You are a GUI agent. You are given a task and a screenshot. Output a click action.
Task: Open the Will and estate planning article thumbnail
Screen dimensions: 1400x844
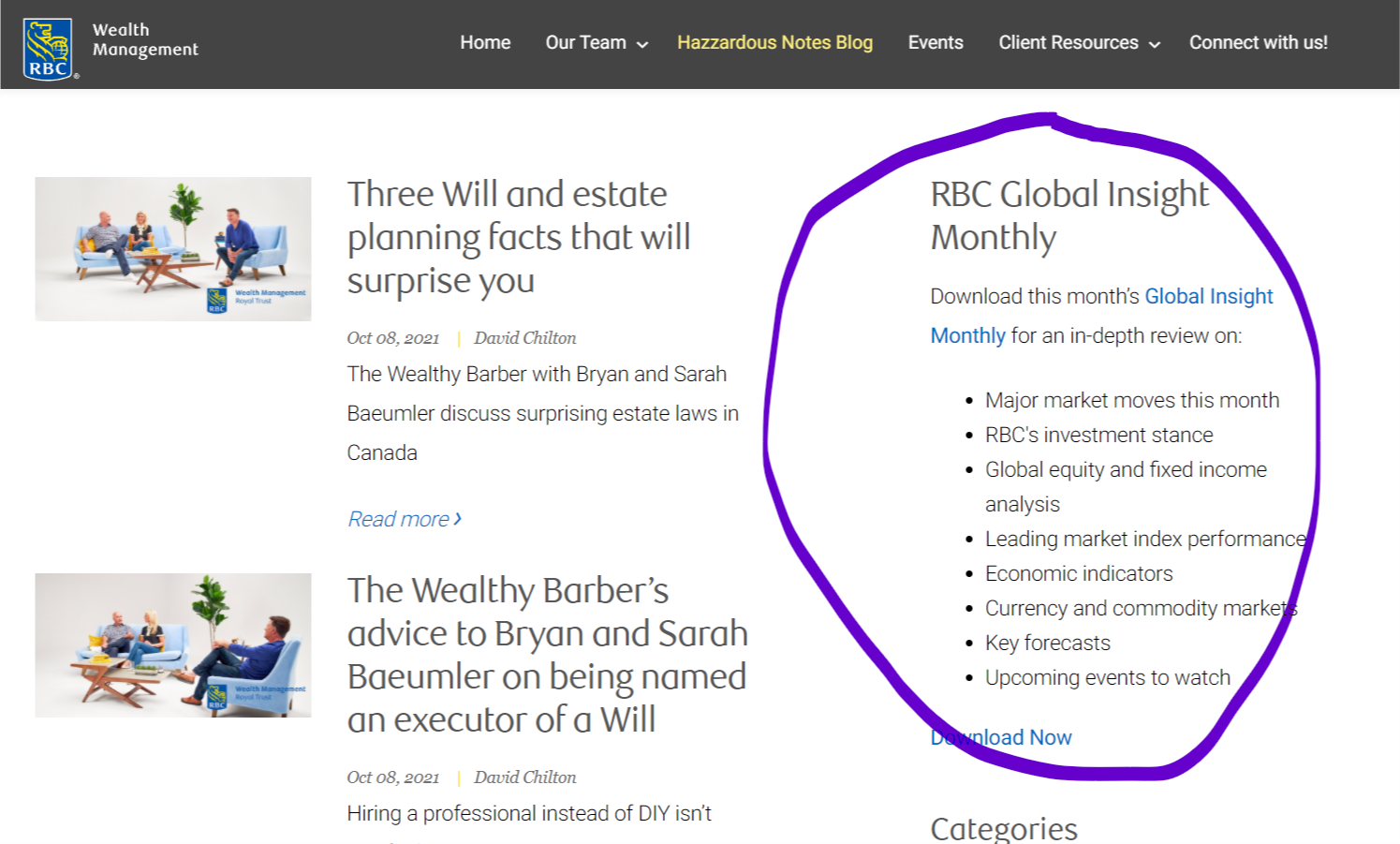173,249
